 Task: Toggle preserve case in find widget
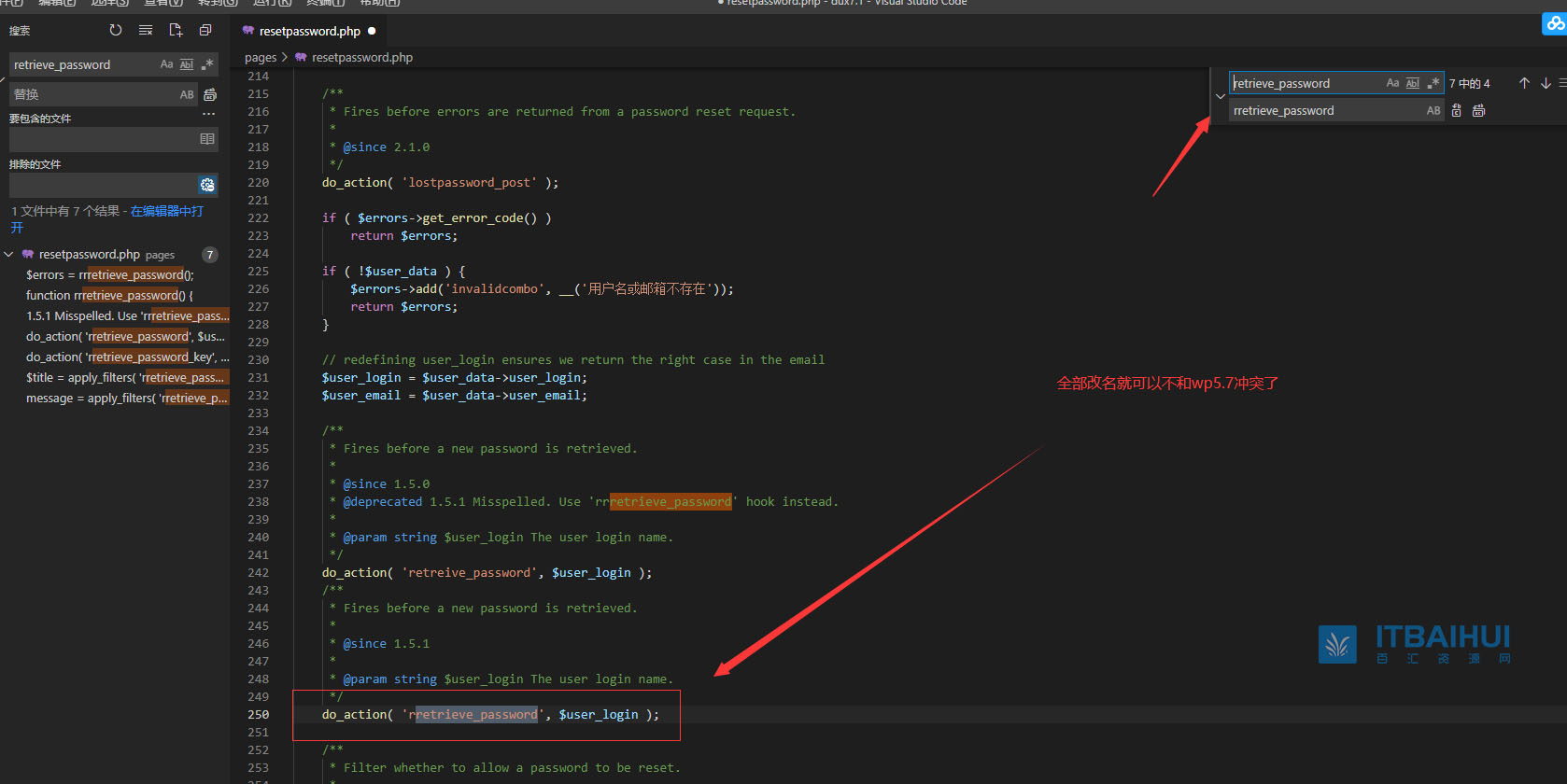click(1433, 110)
